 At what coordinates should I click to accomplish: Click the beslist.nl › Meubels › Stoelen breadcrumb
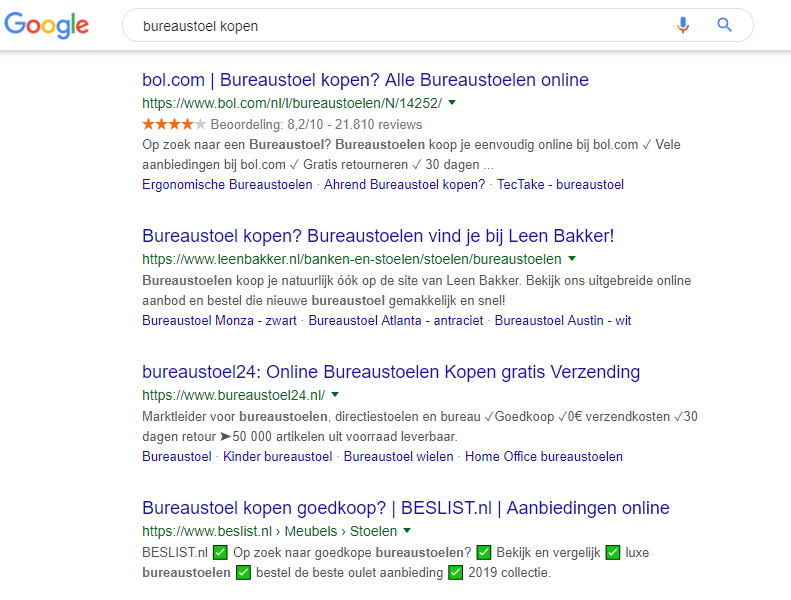point(269,531)
